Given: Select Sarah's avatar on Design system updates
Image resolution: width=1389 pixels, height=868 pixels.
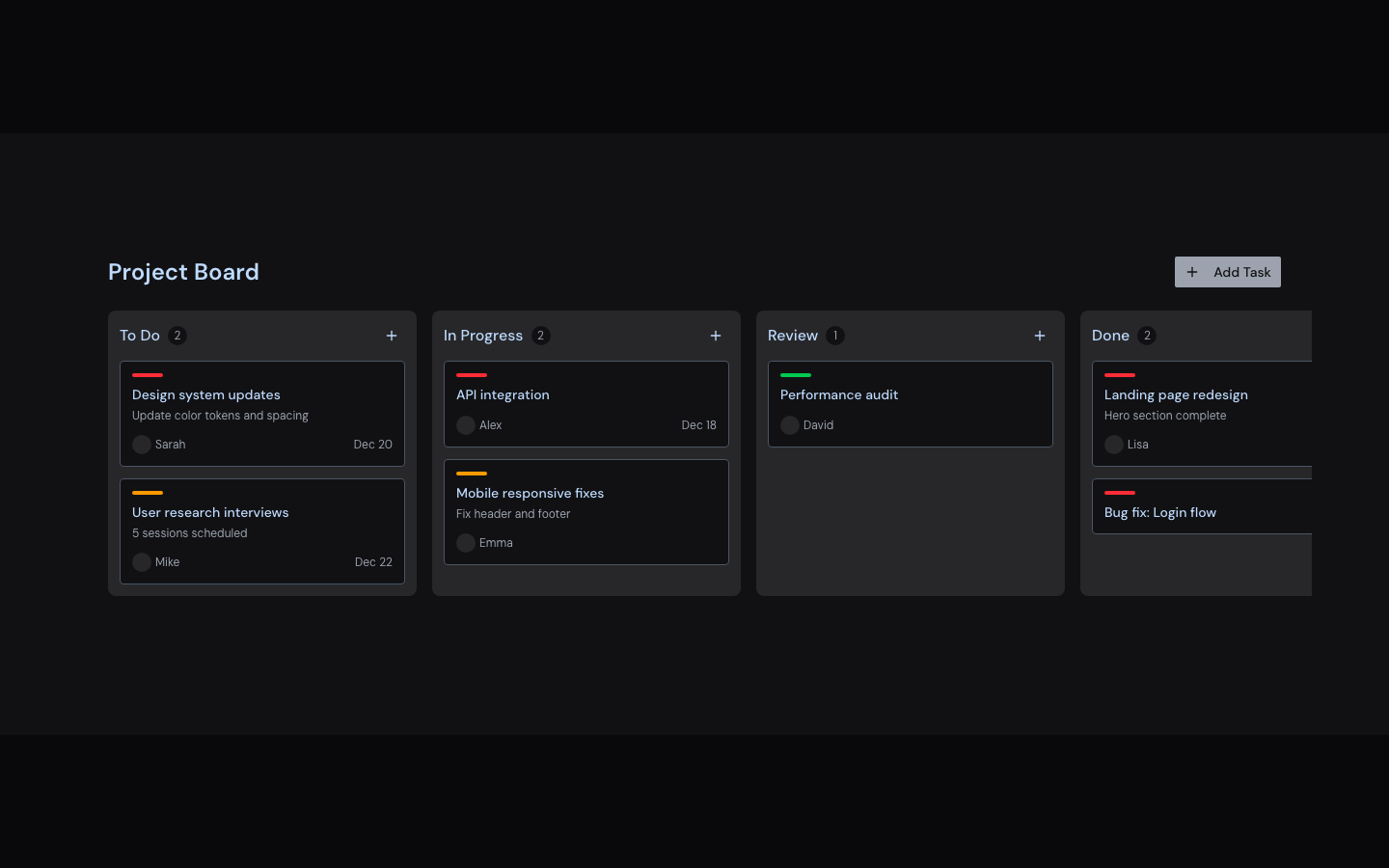Looking at the screenshot, I should (142, 445).
